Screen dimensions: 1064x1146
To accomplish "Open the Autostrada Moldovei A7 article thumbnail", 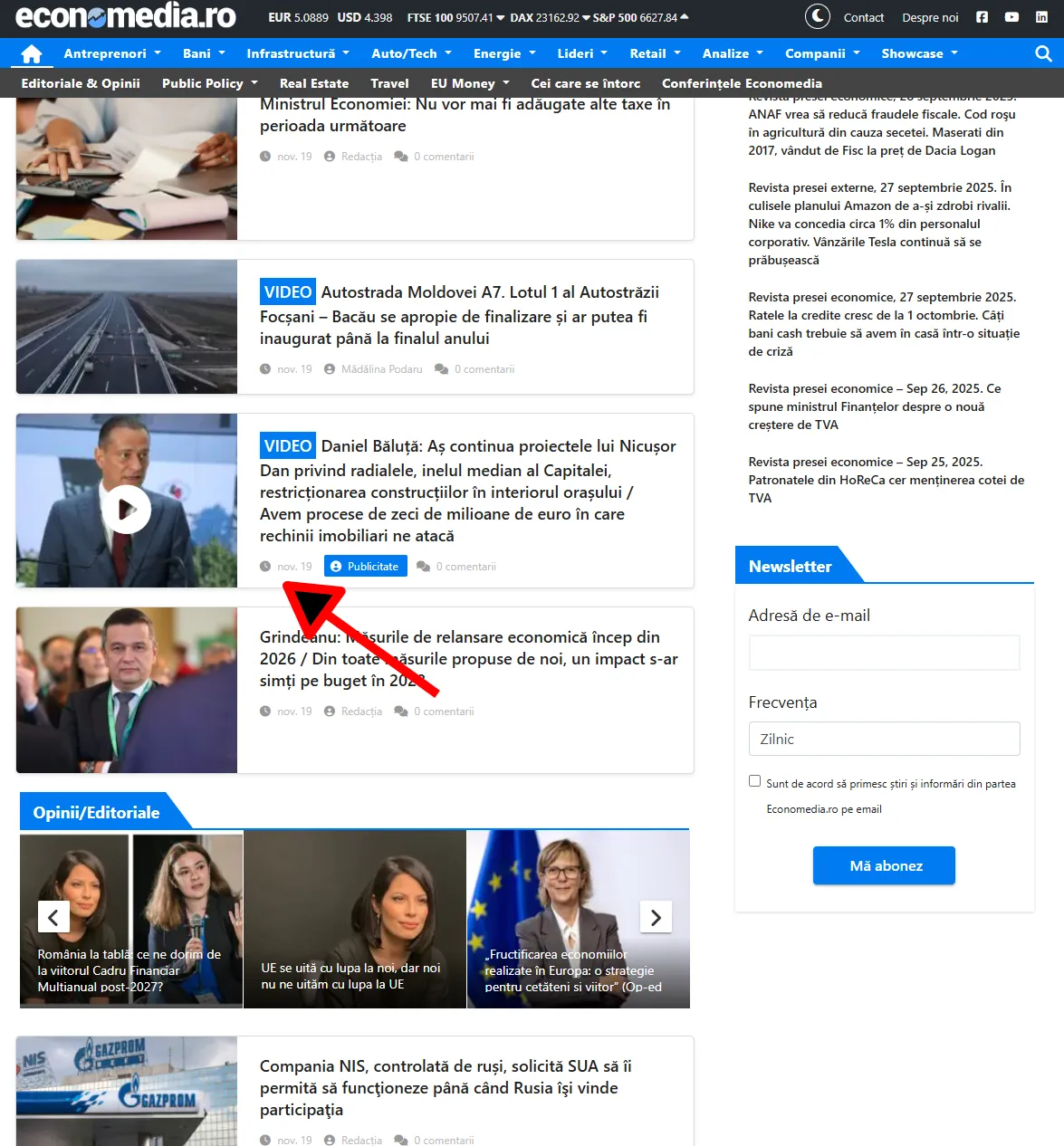I will coord(127,327).
